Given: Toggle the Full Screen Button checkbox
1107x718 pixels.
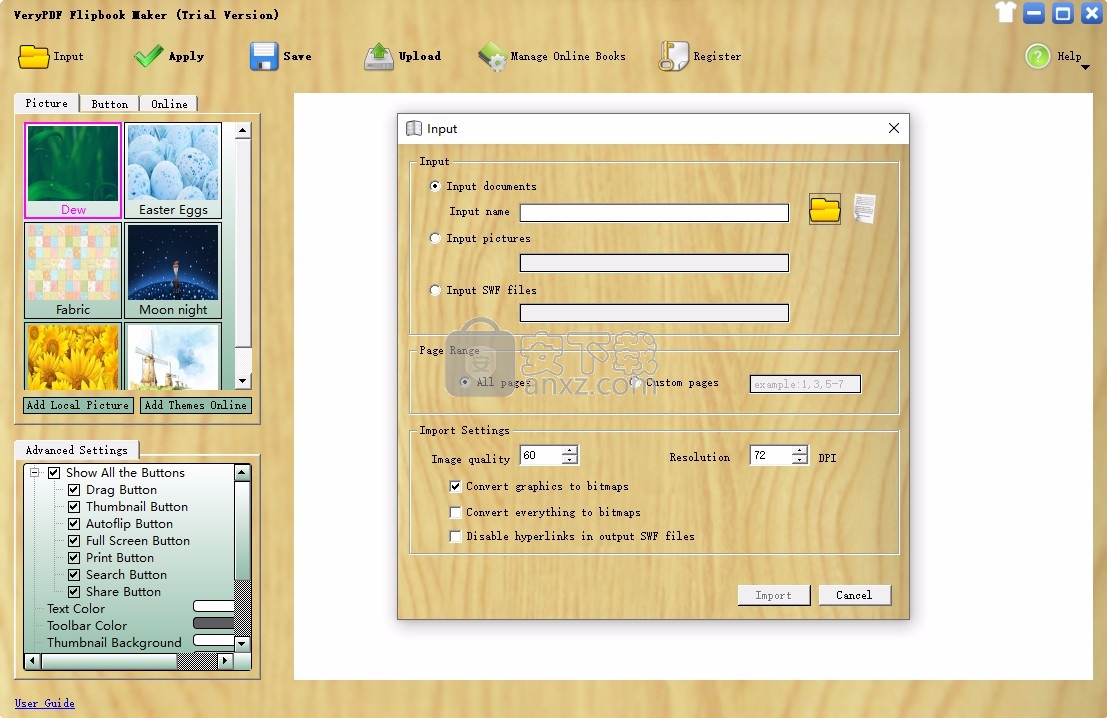Looking at the screenshot, I should point(73,541).
